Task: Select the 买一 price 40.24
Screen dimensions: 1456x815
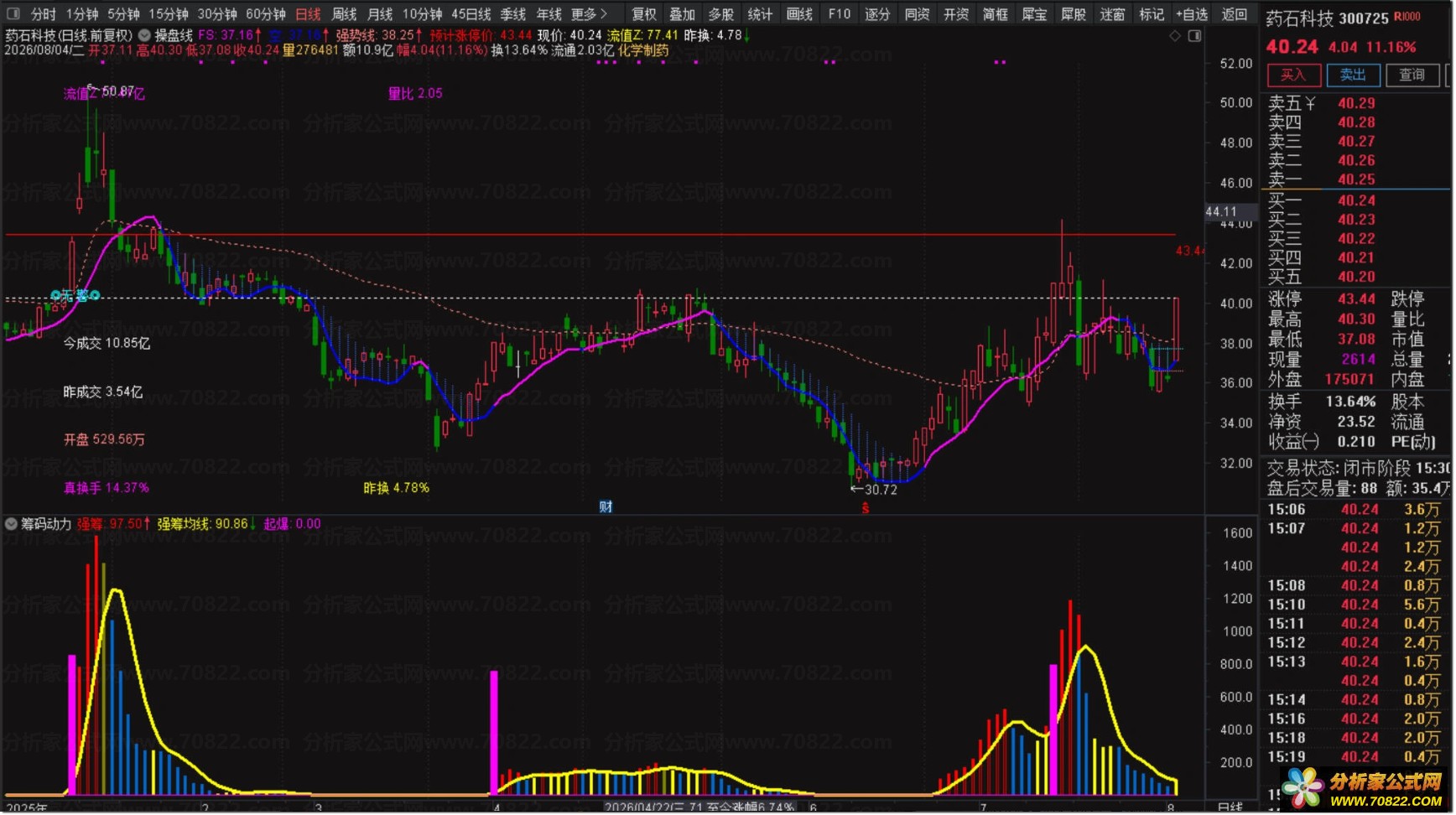Action: [1356, 200]
